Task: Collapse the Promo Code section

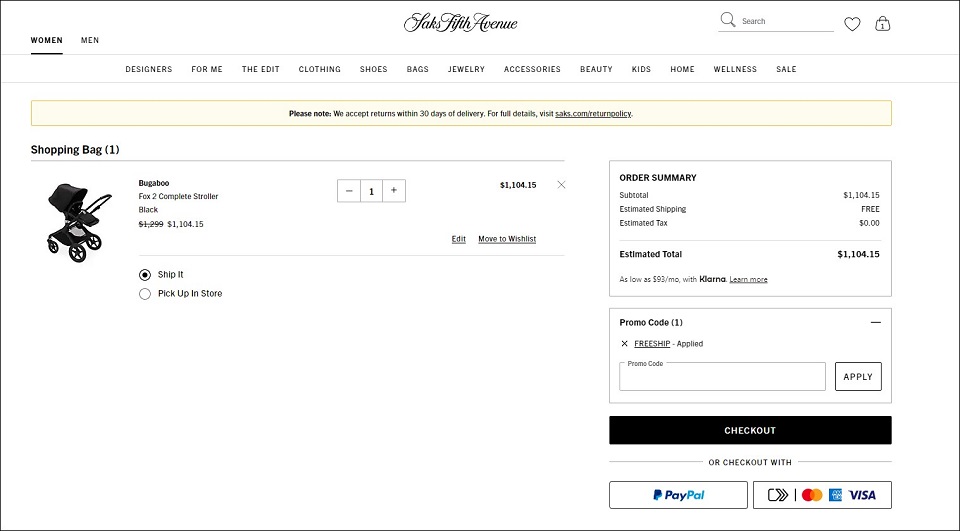Action: [876, 322]
